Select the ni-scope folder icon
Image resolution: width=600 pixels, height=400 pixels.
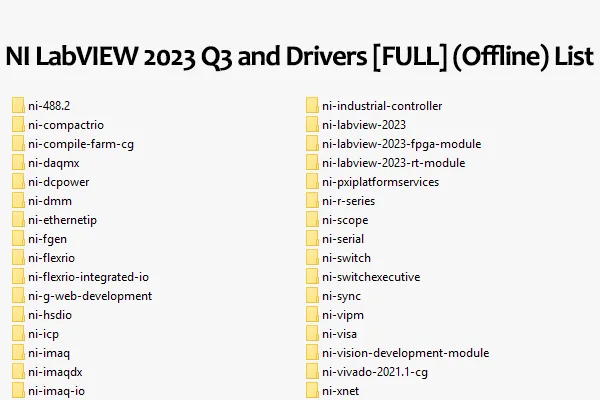(312, 219)
